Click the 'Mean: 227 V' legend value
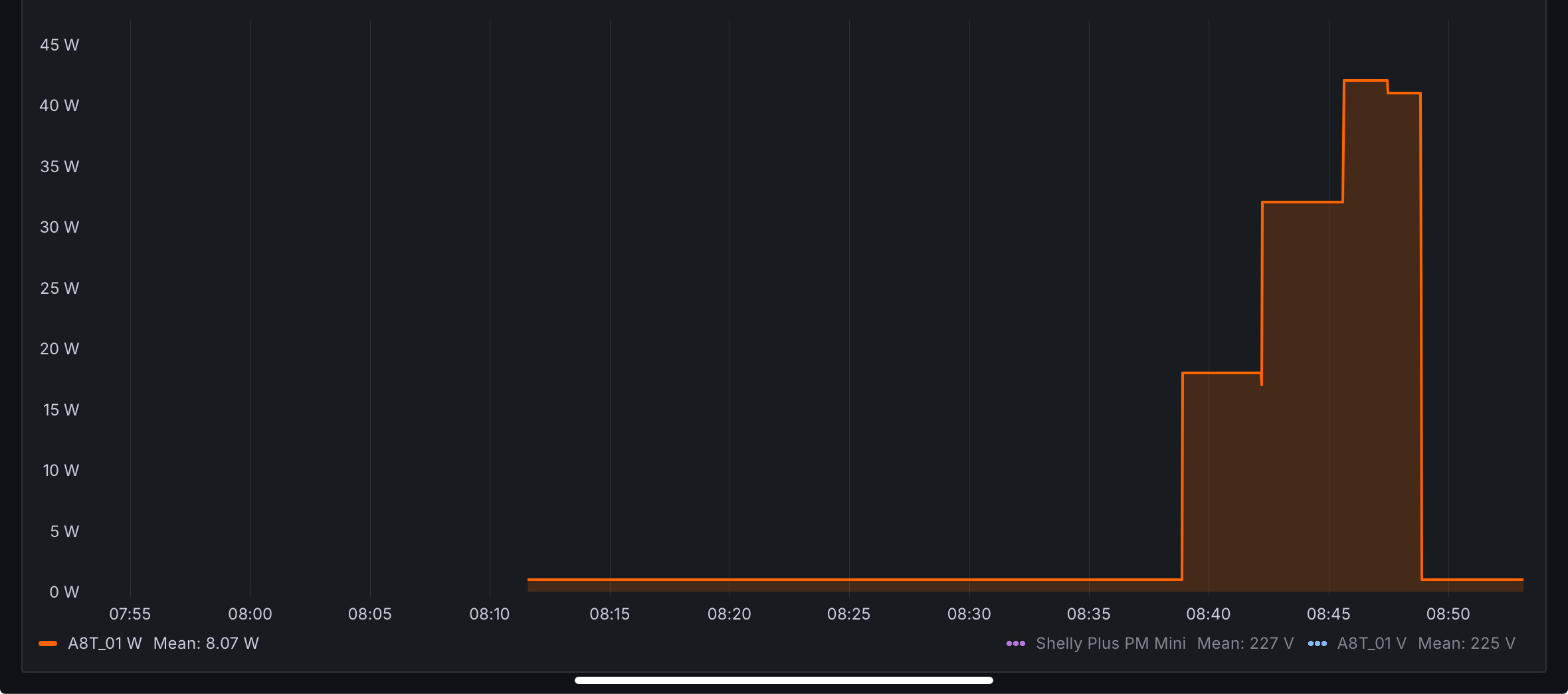 1245,643
